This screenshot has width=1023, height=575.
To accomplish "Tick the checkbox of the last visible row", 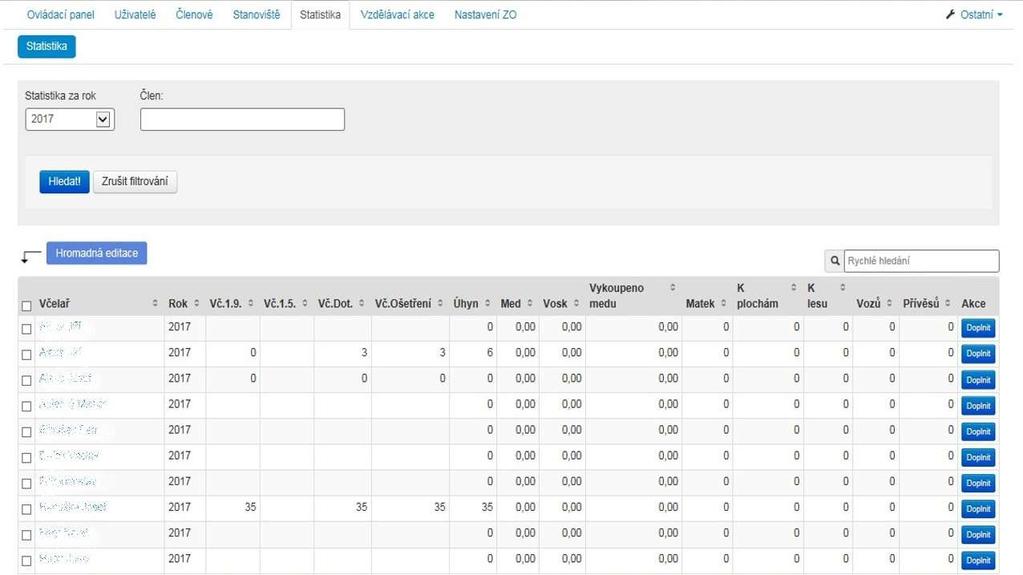I will [27, 561].
